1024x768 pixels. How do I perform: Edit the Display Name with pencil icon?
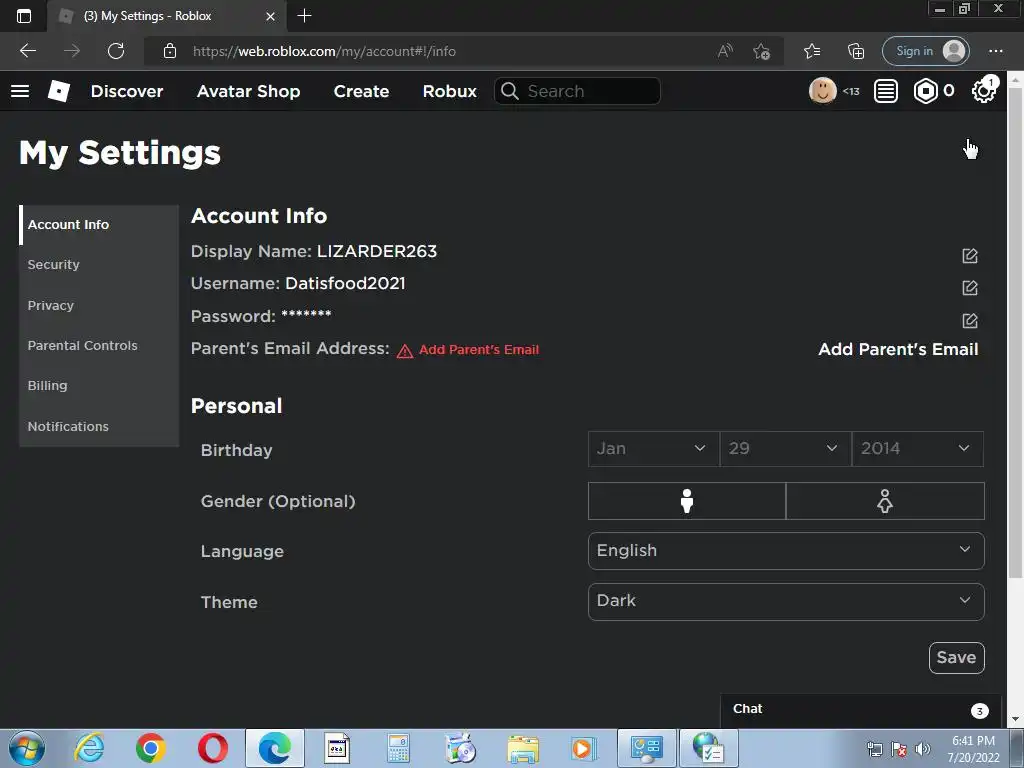pyautogui.click(x=970, y=255)
